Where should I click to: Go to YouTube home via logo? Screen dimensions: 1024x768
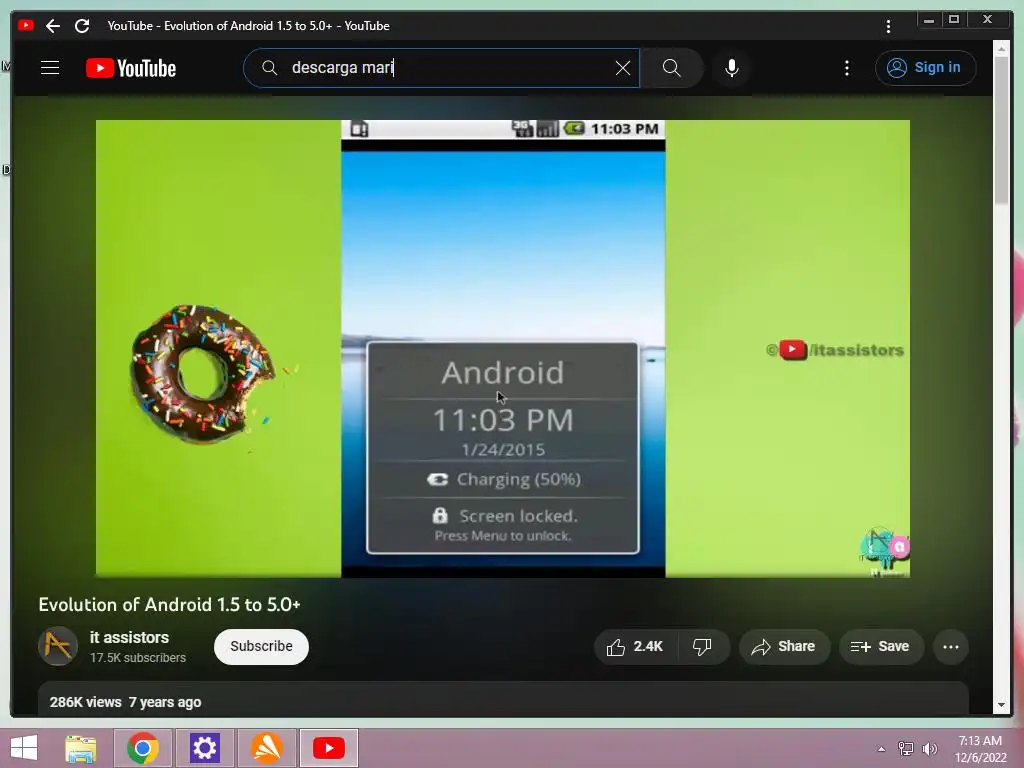[x=131, y=68]
